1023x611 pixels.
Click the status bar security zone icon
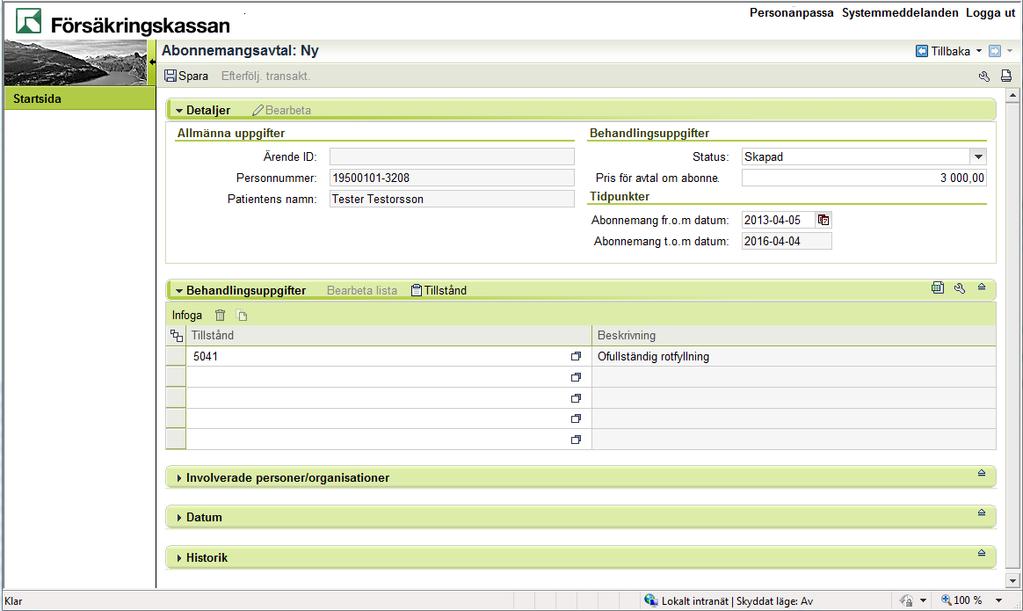click(x=650, y=600)
